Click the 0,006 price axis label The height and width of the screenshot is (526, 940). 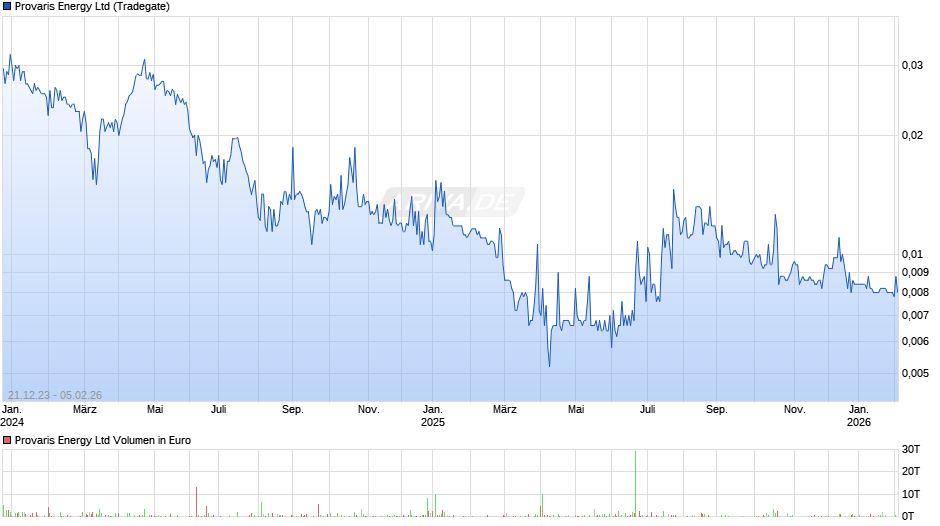pos(915,341)
